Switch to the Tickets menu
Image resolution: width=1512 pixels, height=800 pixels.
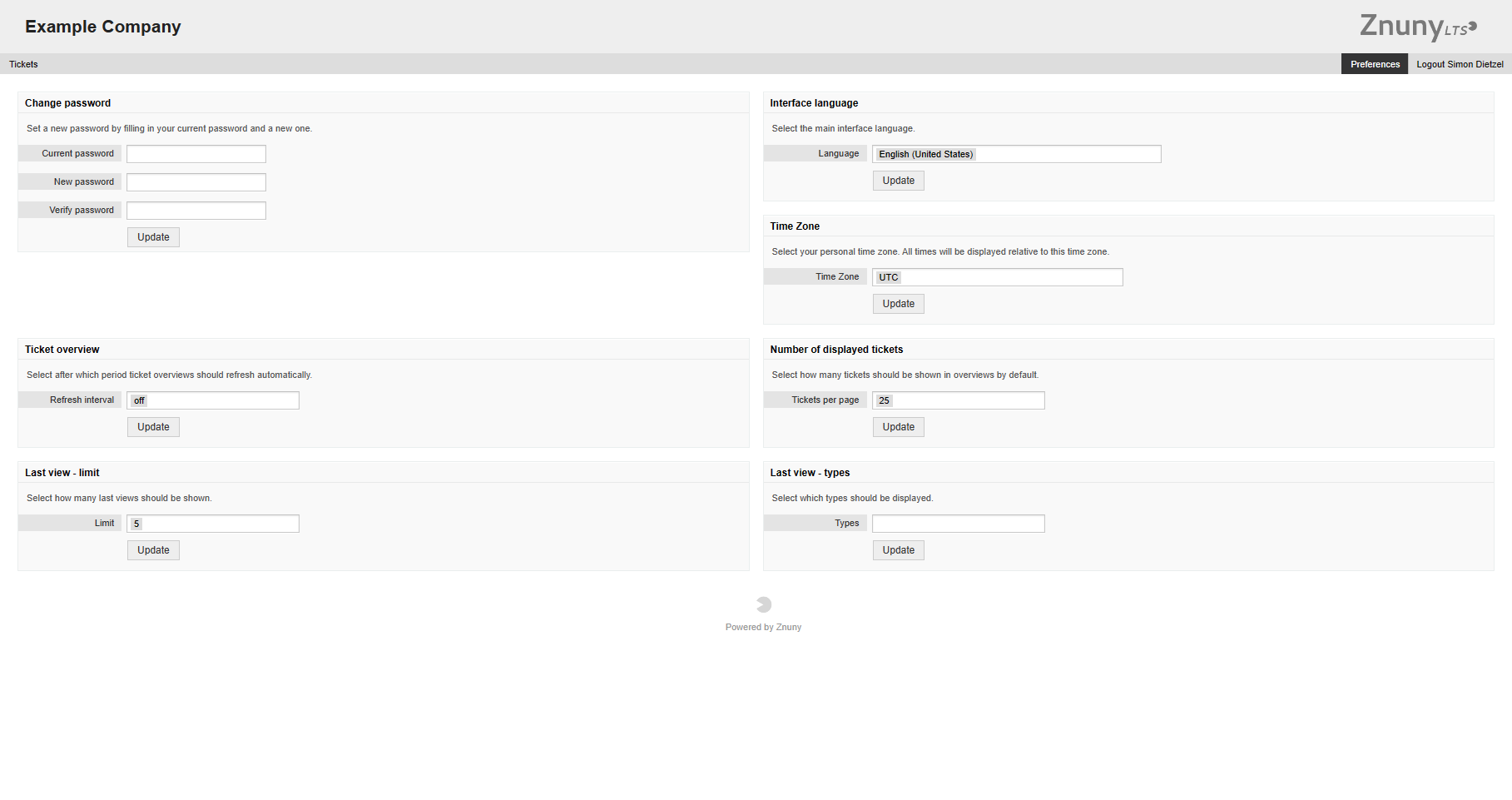(23, 64)
